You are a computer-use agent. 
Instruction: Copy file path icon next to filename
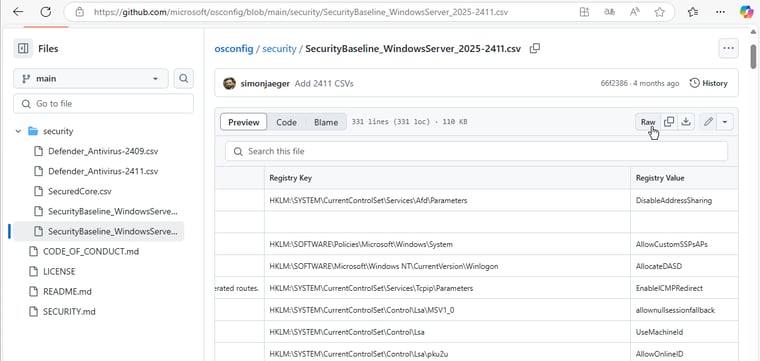click(x=535, y=48)
